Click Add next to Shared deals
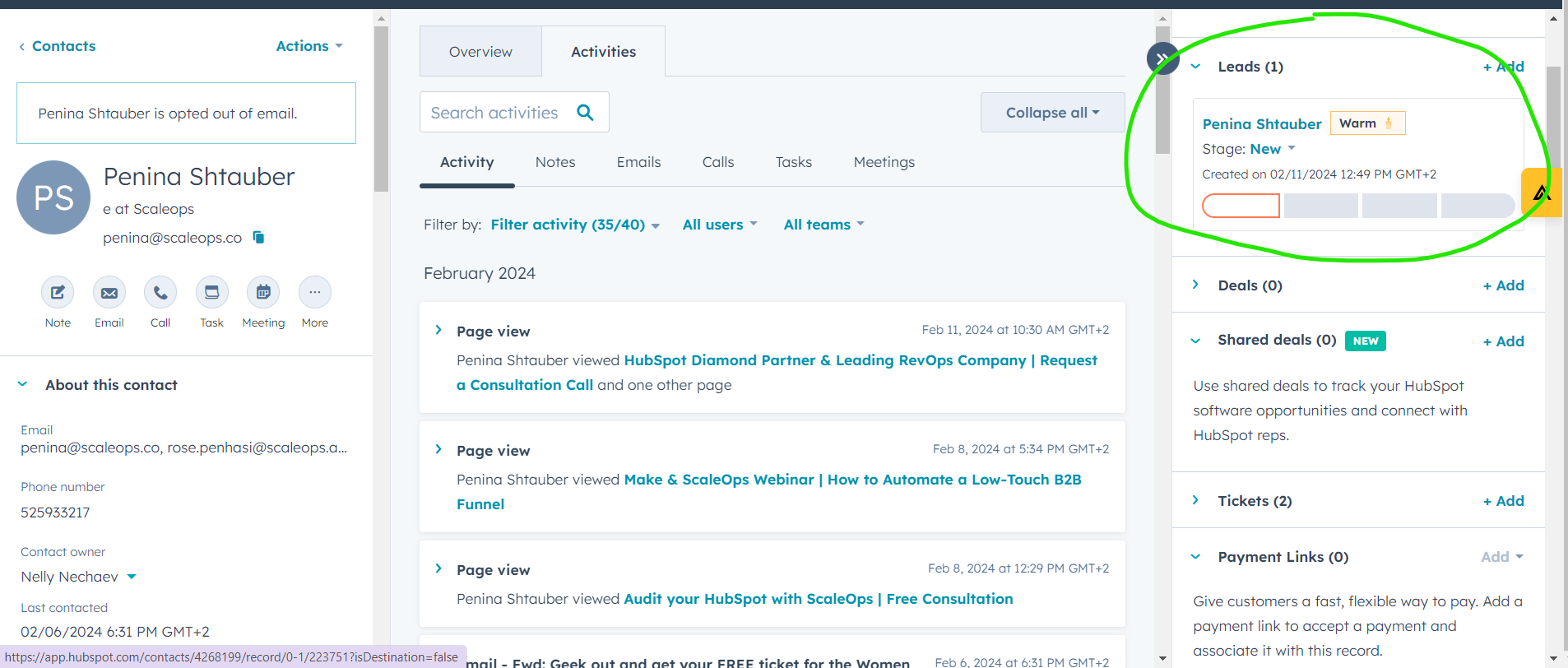1568x668 pixels. pyautogui.click(x=1504, y=341)
